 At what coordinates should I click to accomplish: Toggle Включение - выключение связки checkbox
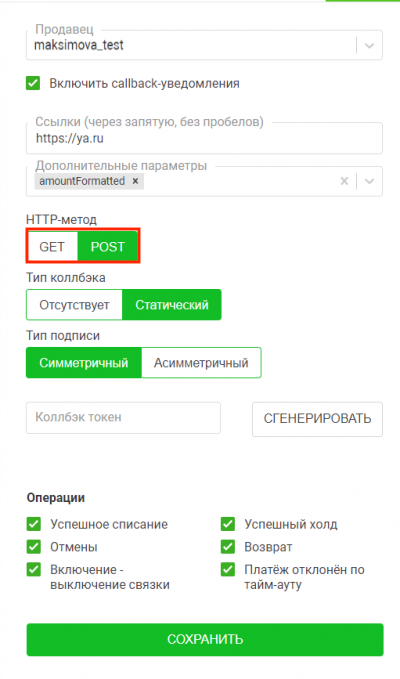[34, 569]
